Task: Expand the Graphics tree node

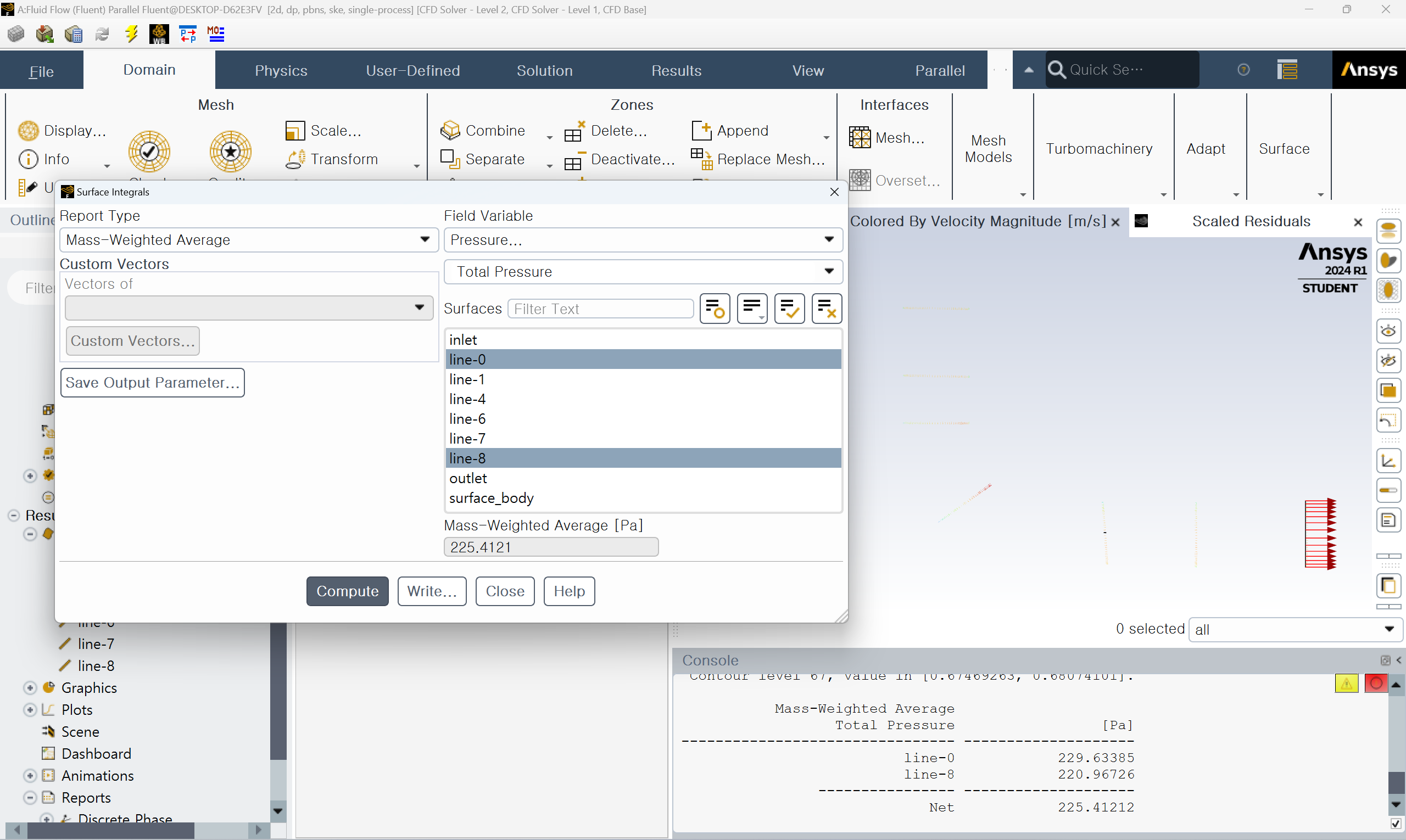Action: tap(30, 688)
